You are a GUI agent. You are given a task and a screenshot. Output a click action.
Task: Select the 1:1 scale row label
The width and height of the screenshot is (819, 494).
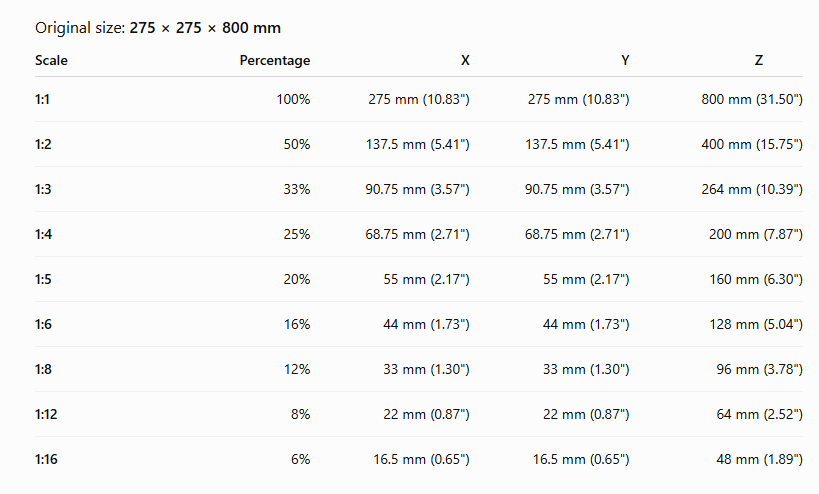coord(42,99)
